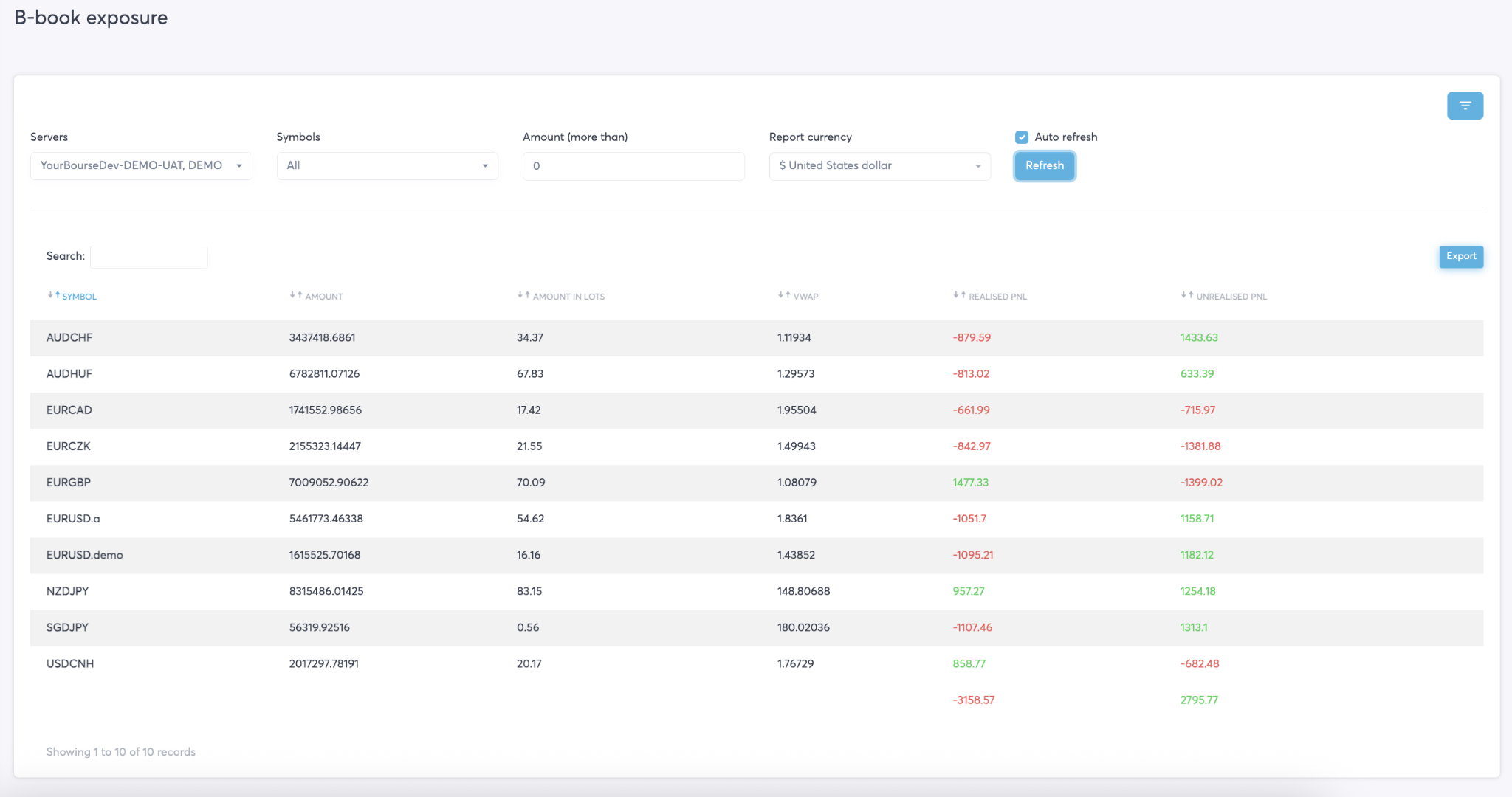1512x797 pixels.
Task: Select the EURGBP row in table
Action: [x=69, y=482]
